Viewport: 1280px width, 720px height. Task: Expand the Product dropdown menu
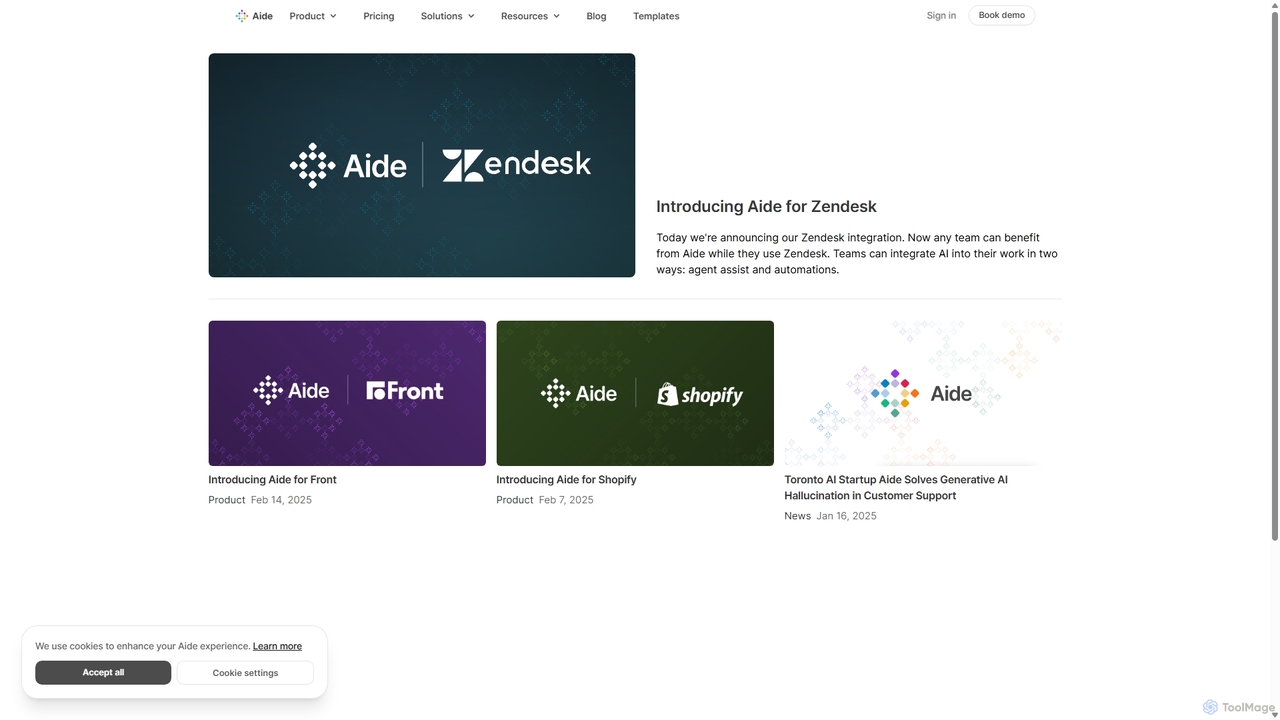click(313, 16)
